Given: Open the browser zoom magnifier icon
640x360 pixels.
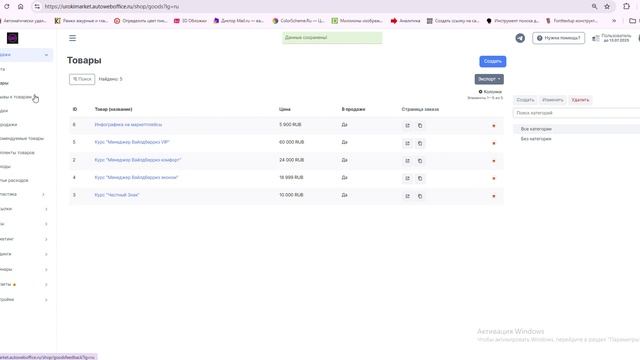Looking at the screenshot, I should 594,7.
